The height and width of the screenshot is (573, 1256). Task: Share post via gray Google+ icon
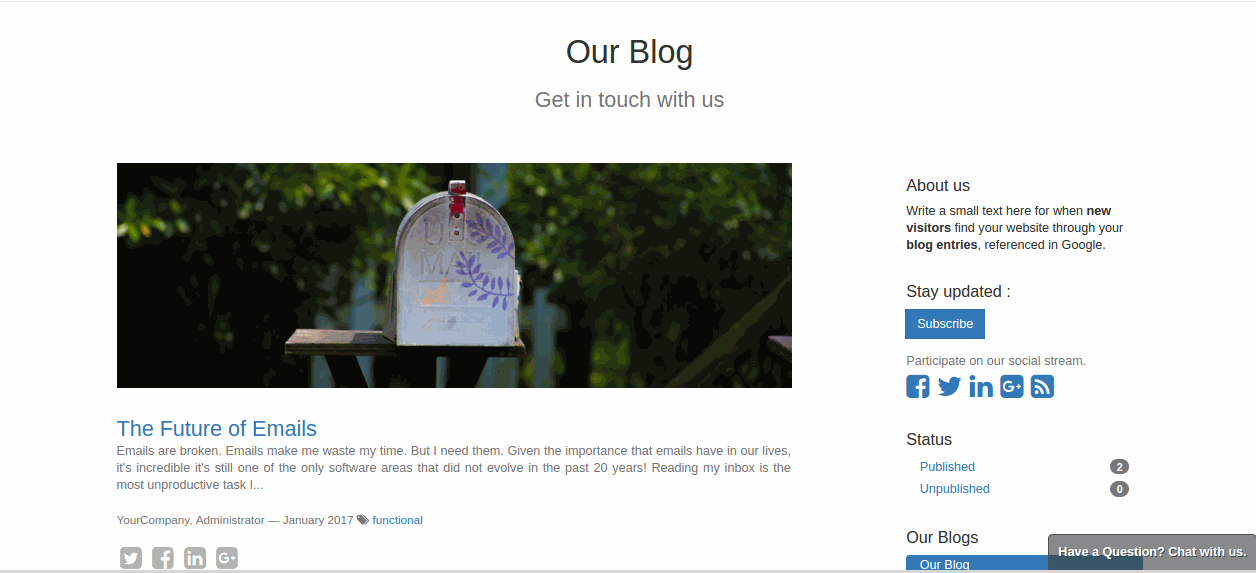(x=227, y=558)
